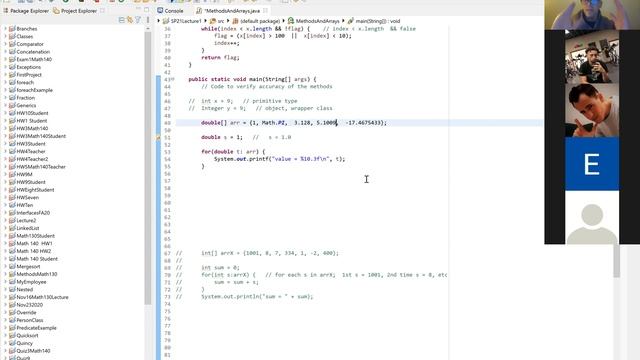The height and width of the screenshot is (360, 640).
Task: Click the PersonClass project icon
Action: 12,320
